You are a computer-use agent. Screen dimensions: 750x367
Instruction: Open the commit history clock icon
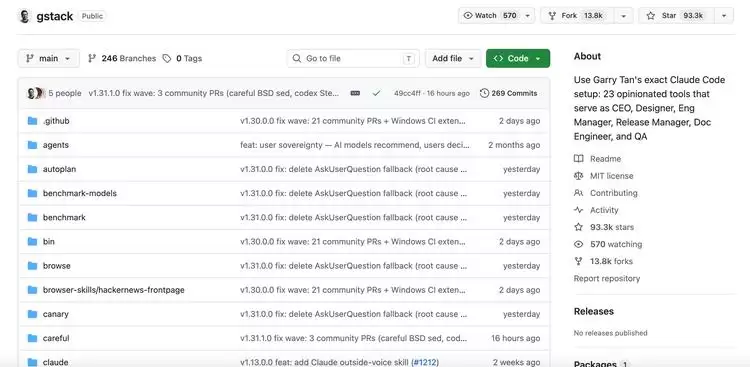click(x=485, y=93)
